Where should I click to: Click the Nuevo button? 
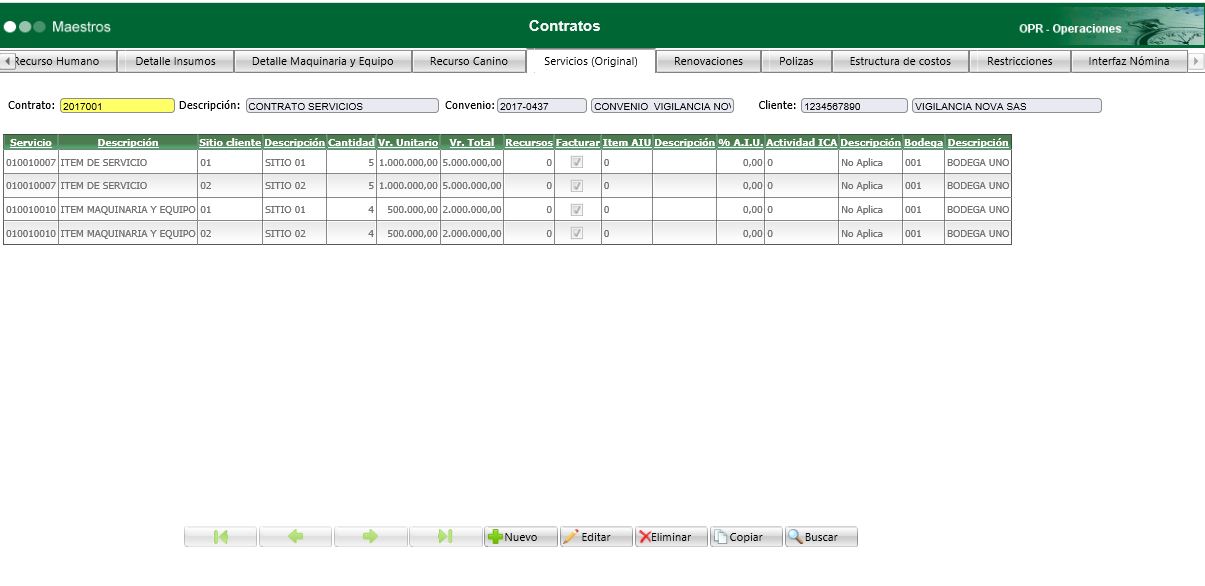521,537
